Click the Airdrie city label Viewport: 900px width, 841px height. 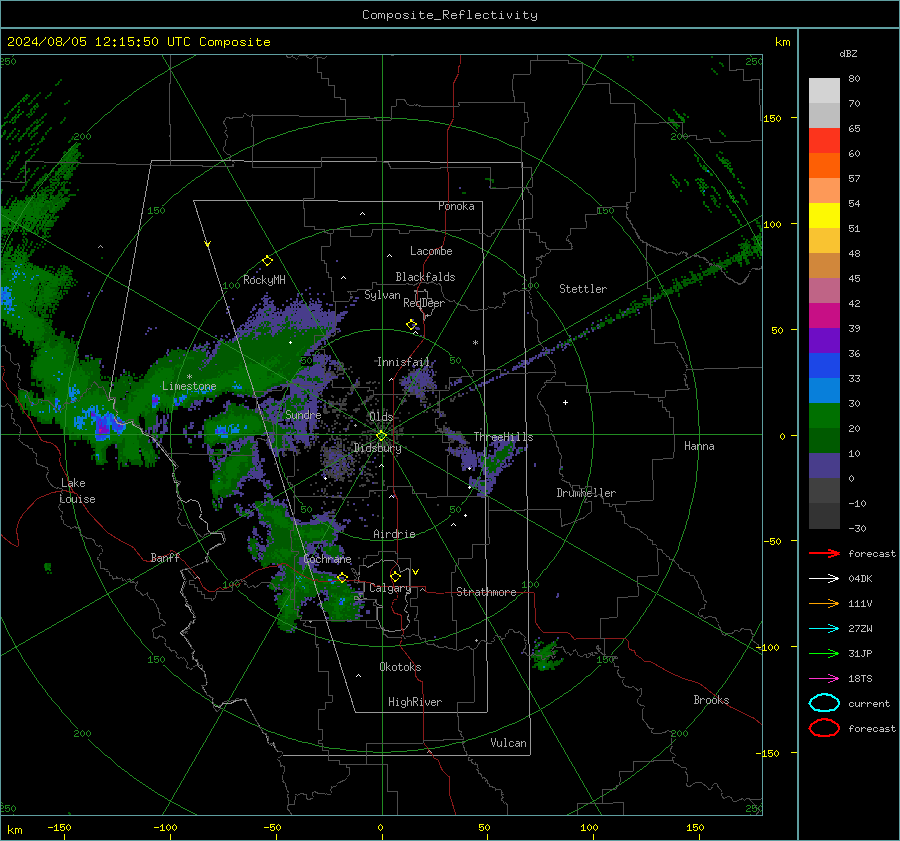394,534
